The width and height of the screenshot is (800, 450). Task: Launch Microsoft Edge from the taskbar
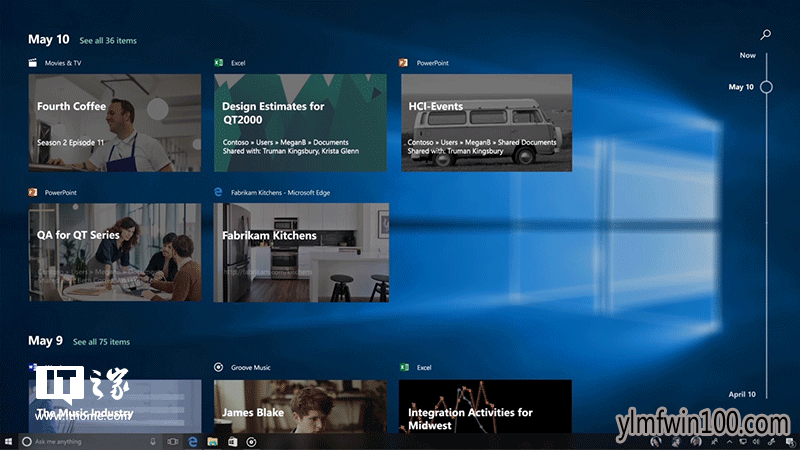tap(193, 442)
